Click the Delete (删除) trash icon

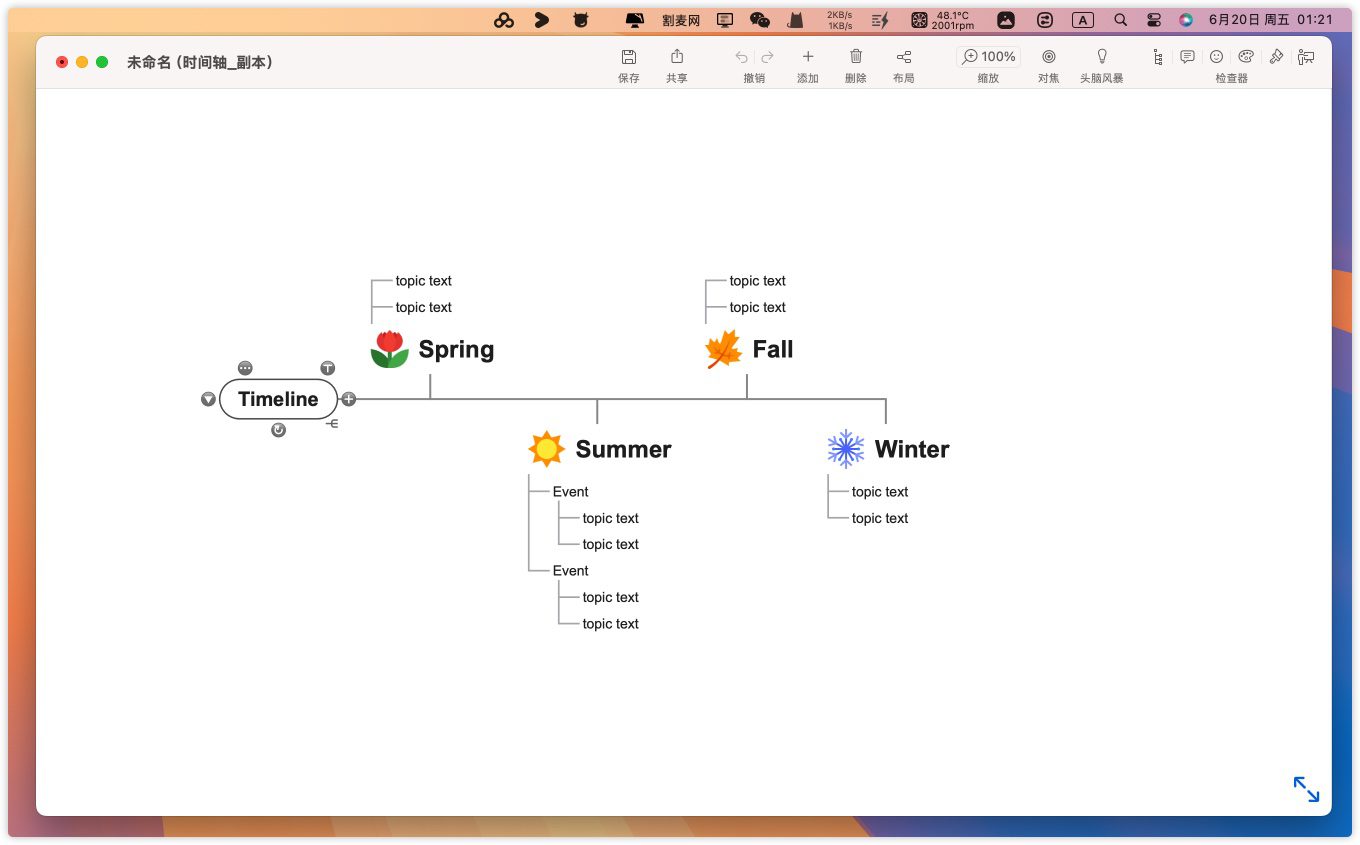856,57
